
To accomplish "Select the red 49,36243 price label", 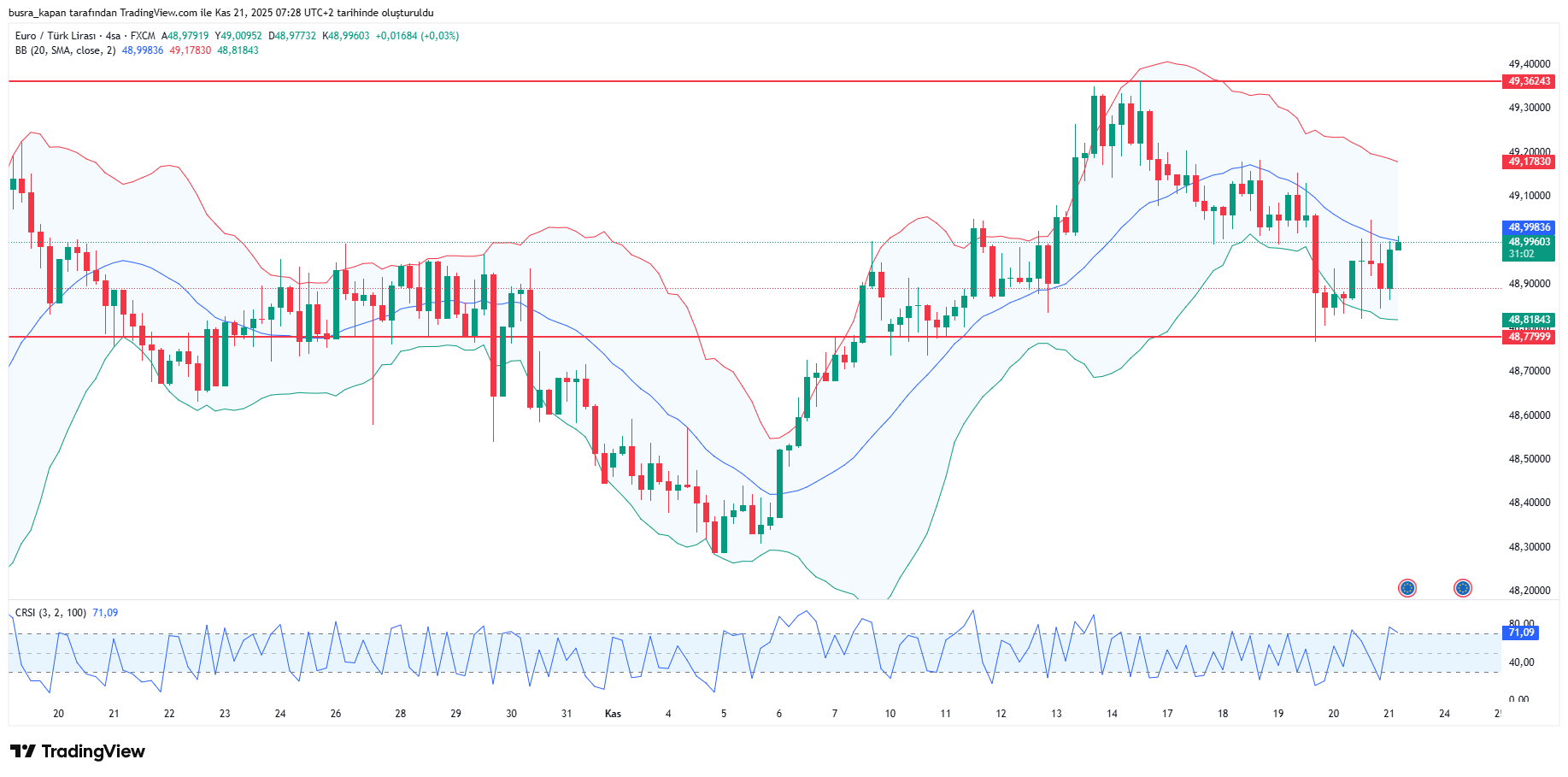I will 1528,81.
